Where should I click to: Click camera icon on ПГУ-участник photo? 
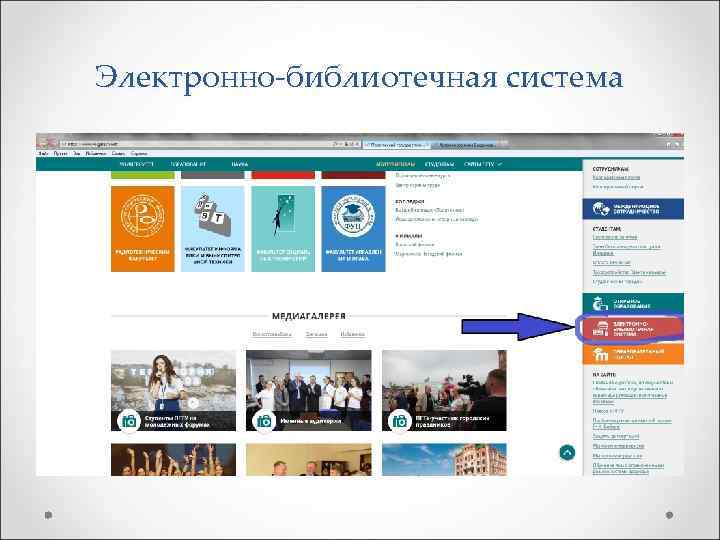point(399,421)
